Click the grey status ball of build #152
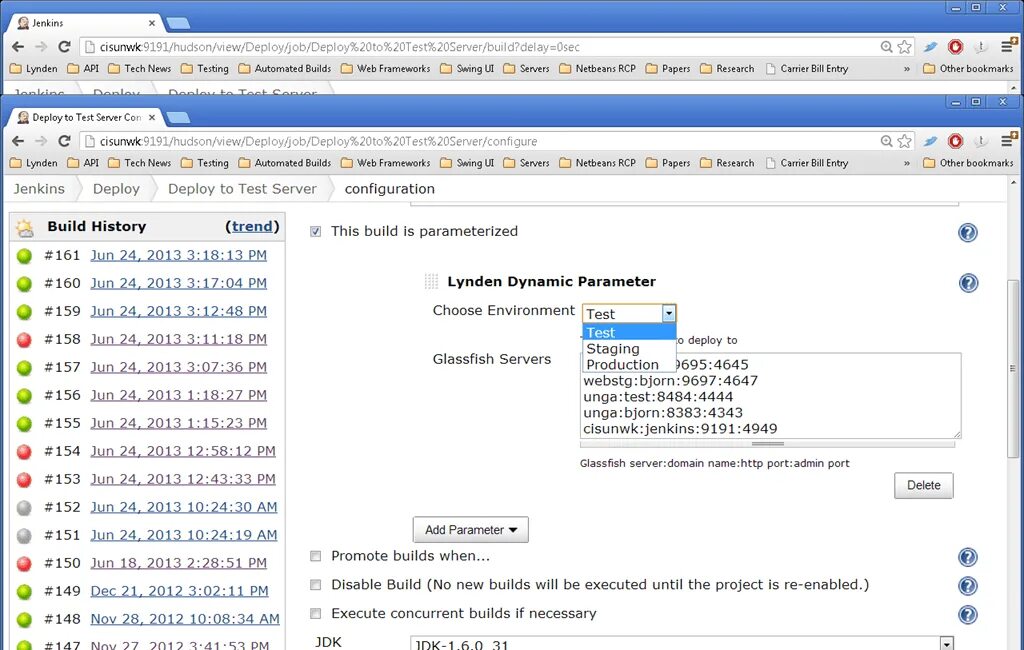The image size is (1024, 650). 24,508
